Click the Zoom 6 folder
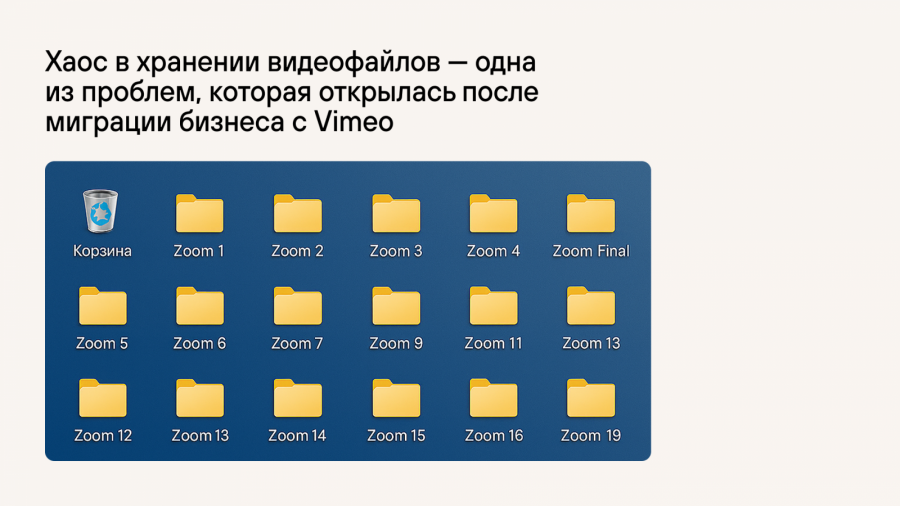The height and width of the screenshot is (506, 900). click(199, 306)
